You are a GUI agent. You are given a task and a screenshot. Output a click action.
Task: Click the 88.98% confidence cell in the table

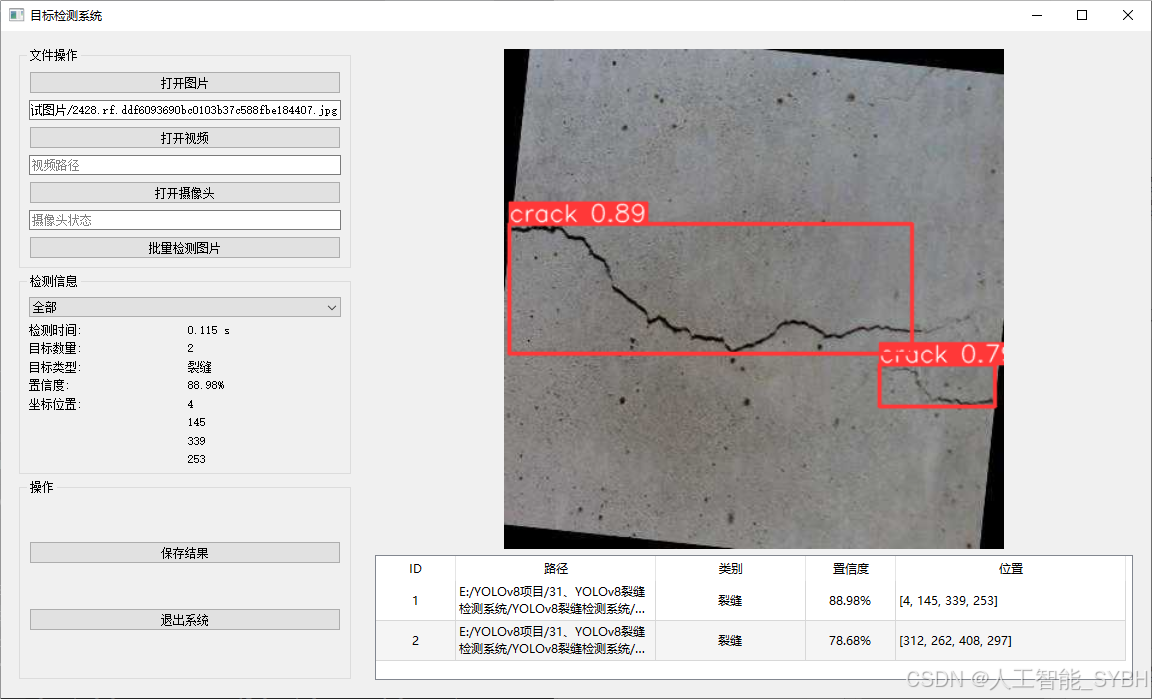pyautogui.click(x=850, y=601)
